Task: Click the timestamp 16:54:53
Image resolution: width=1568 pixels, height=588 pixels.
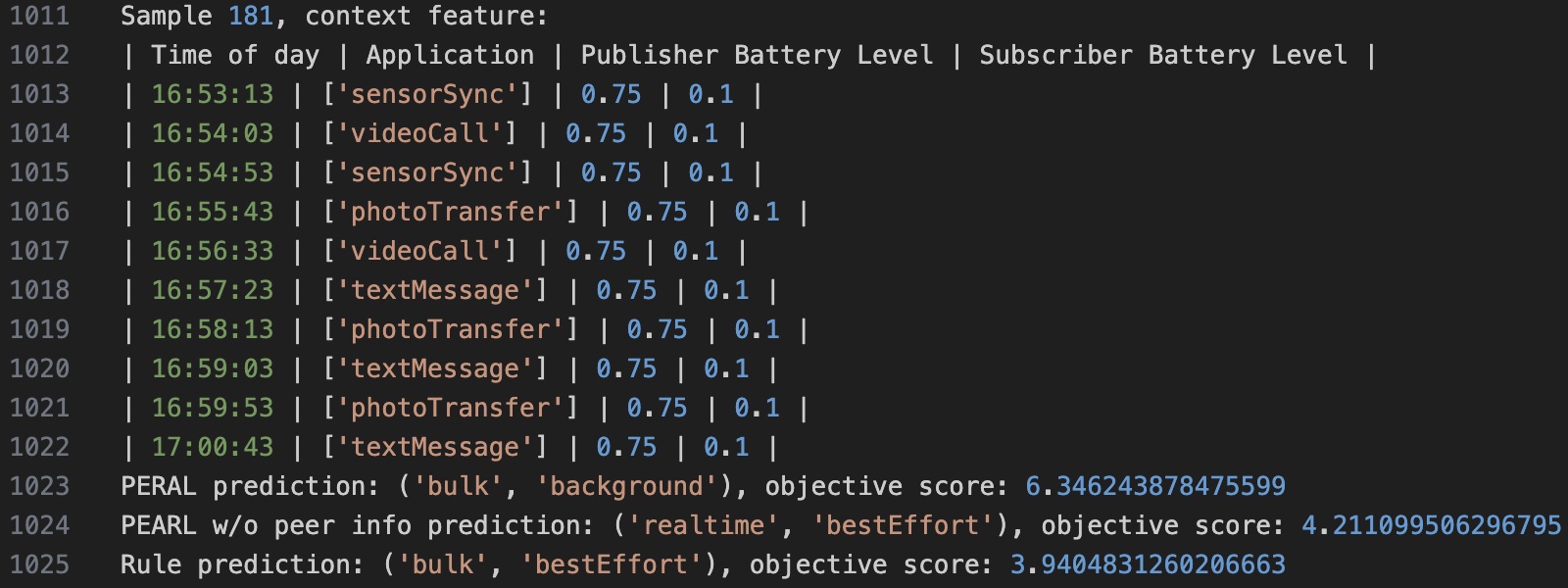Action: [x=213, y=172]
